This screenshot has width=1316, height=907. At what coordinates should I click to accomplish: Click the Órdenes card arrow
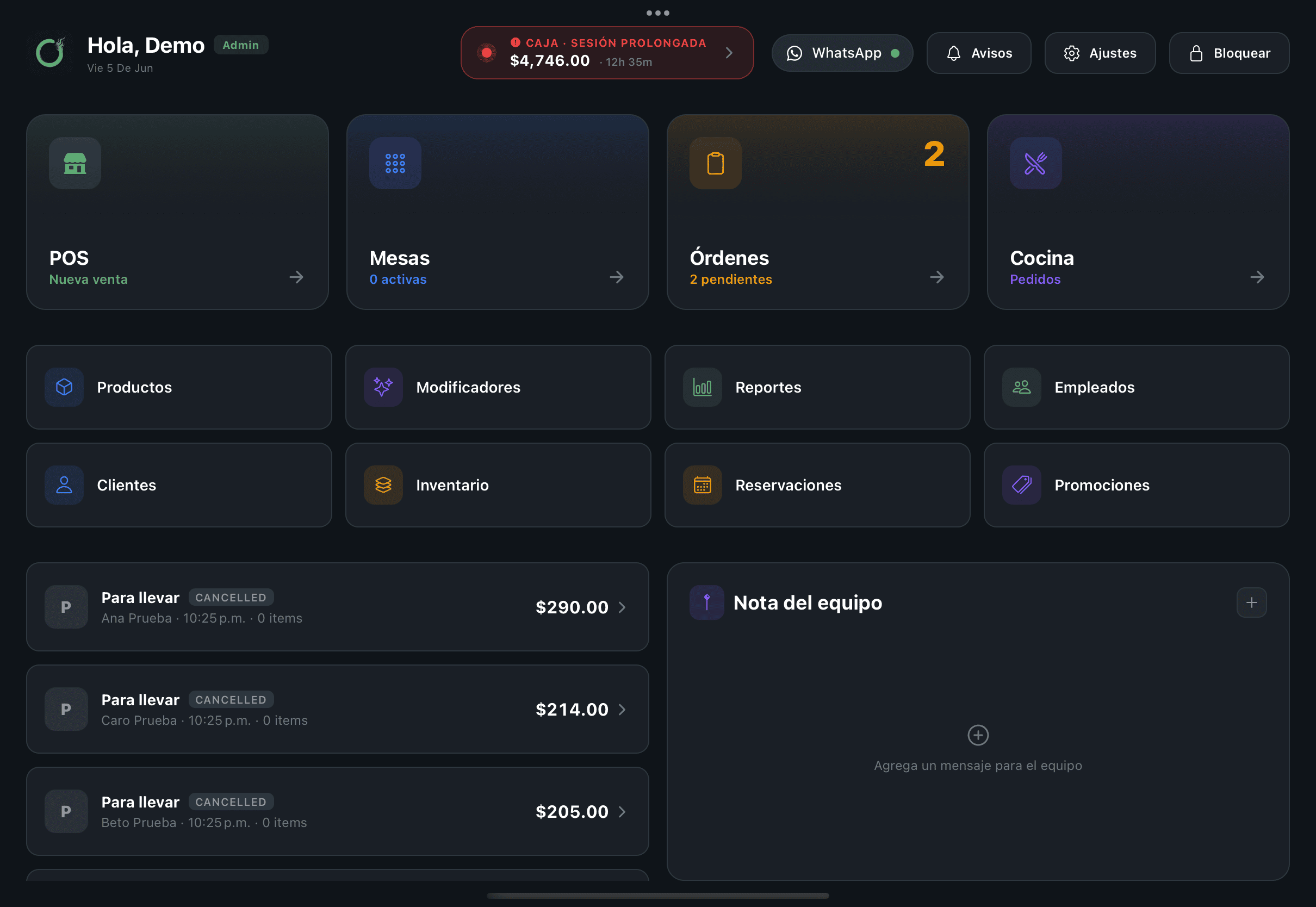pyautogui.click(x=937, y=277)
